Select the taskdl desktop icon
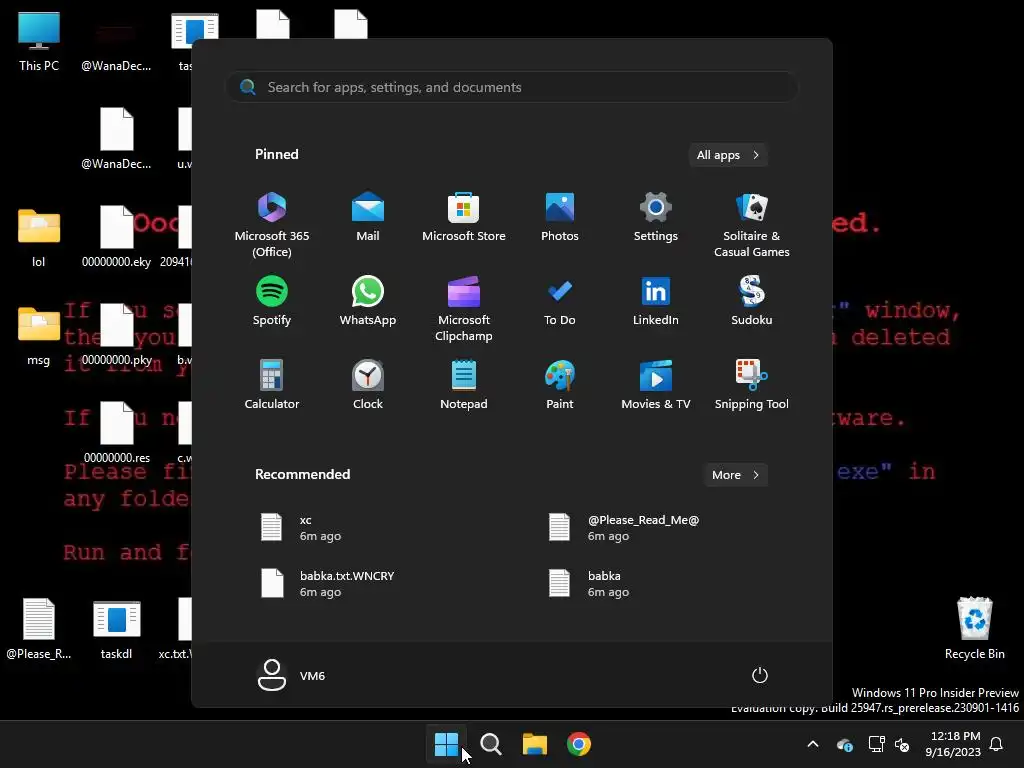The image size is (1024, 768). (116, 630)
